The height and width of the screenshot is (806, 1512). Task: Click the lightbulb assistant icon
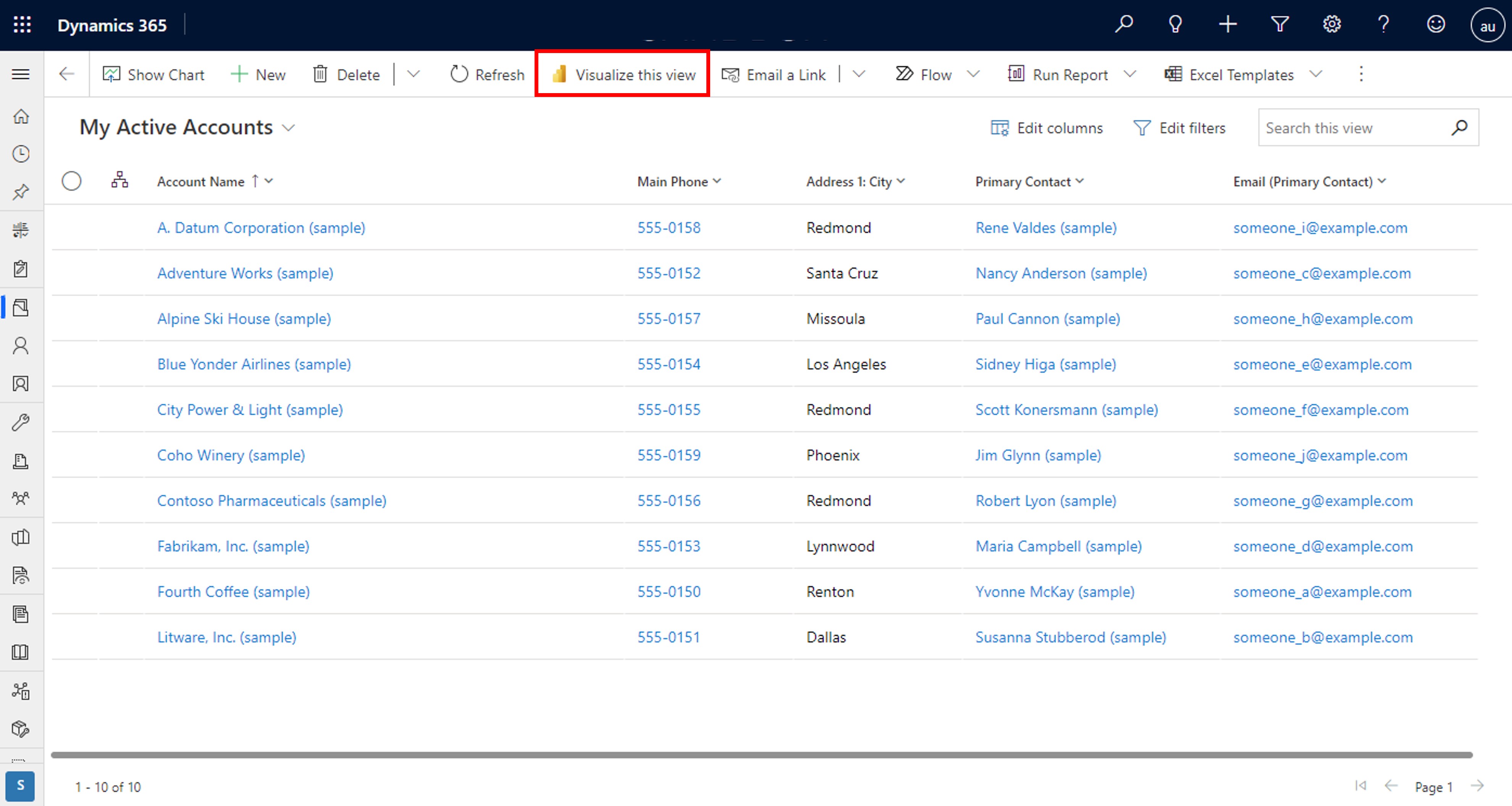[x=1175, y=25]
